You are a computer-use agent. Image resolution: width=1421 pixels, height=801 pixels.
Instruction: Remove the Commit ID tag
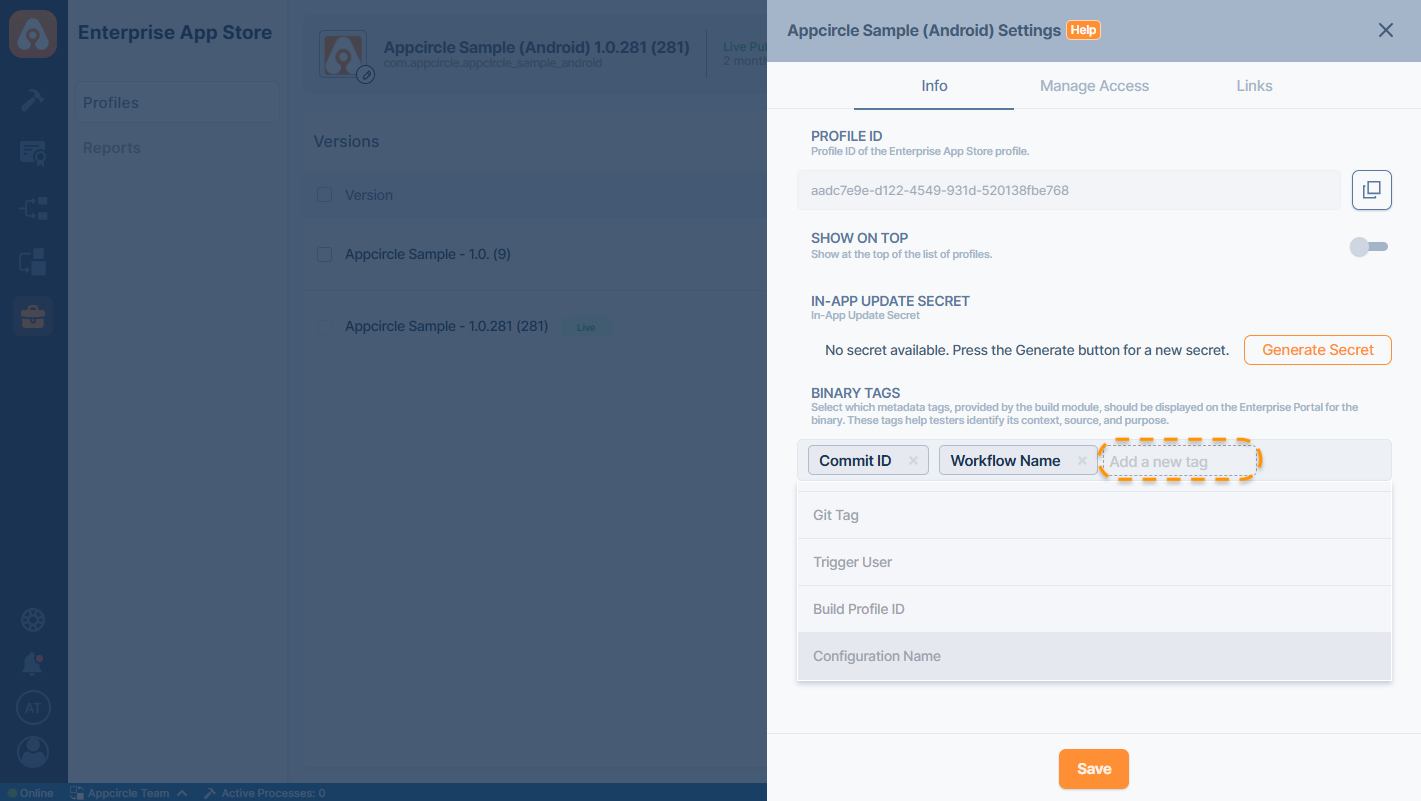(x=913, y=461)
